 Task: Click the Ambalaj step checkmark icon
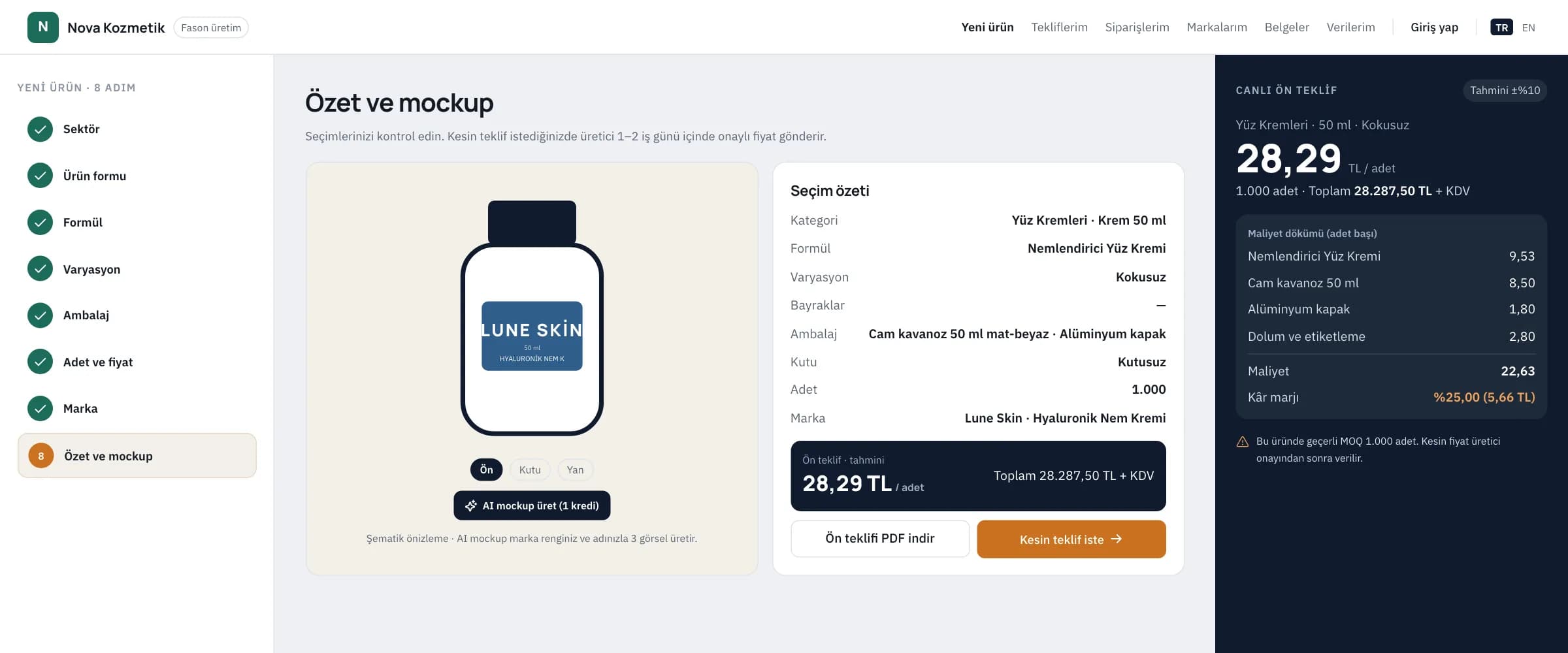[41, 315]
